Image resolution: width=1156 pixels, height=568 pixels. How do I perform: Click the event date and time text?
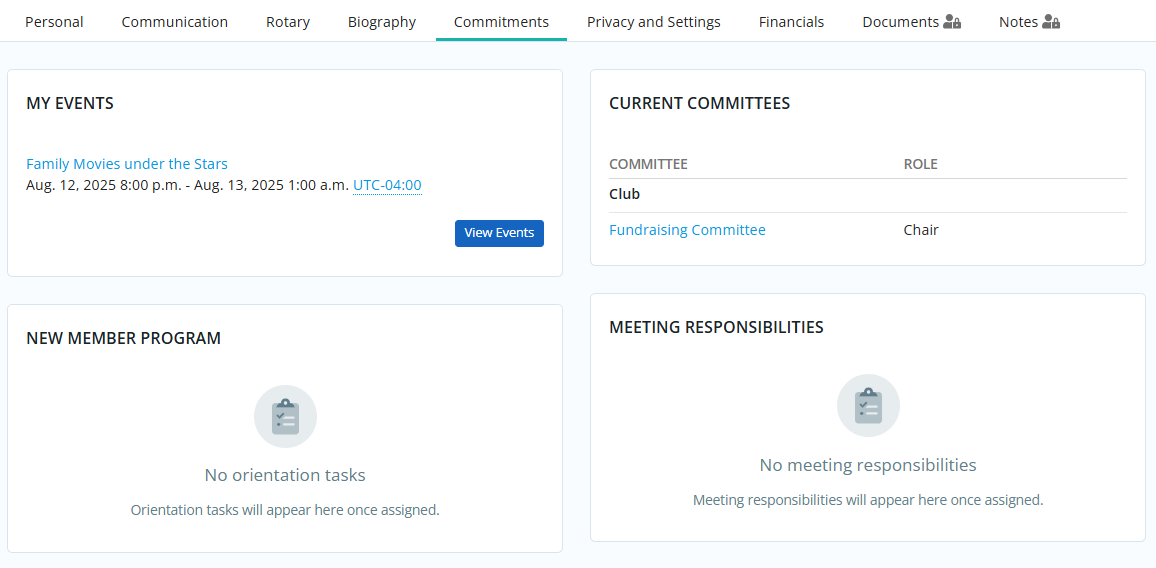[187, 185]
